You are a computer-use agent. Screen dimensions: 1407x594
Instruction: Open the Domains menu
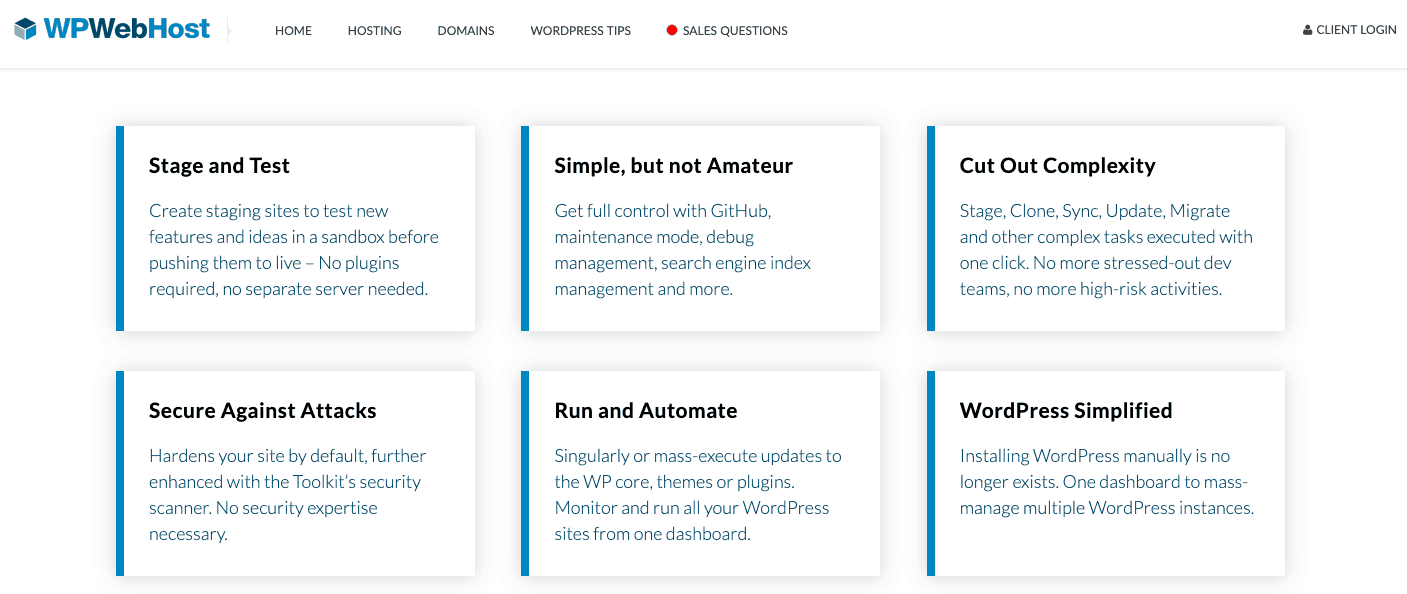pos(465,31)
